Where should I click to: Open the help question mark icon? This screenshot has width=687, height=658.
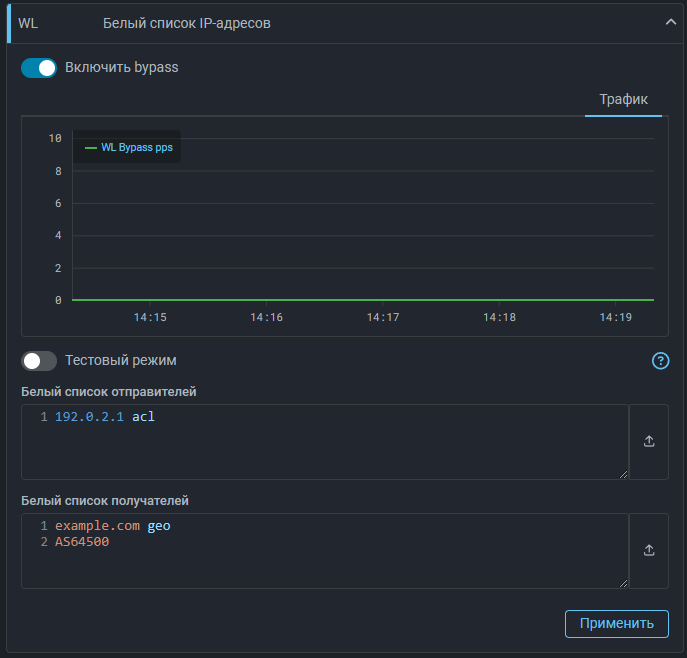pos(660,361)
